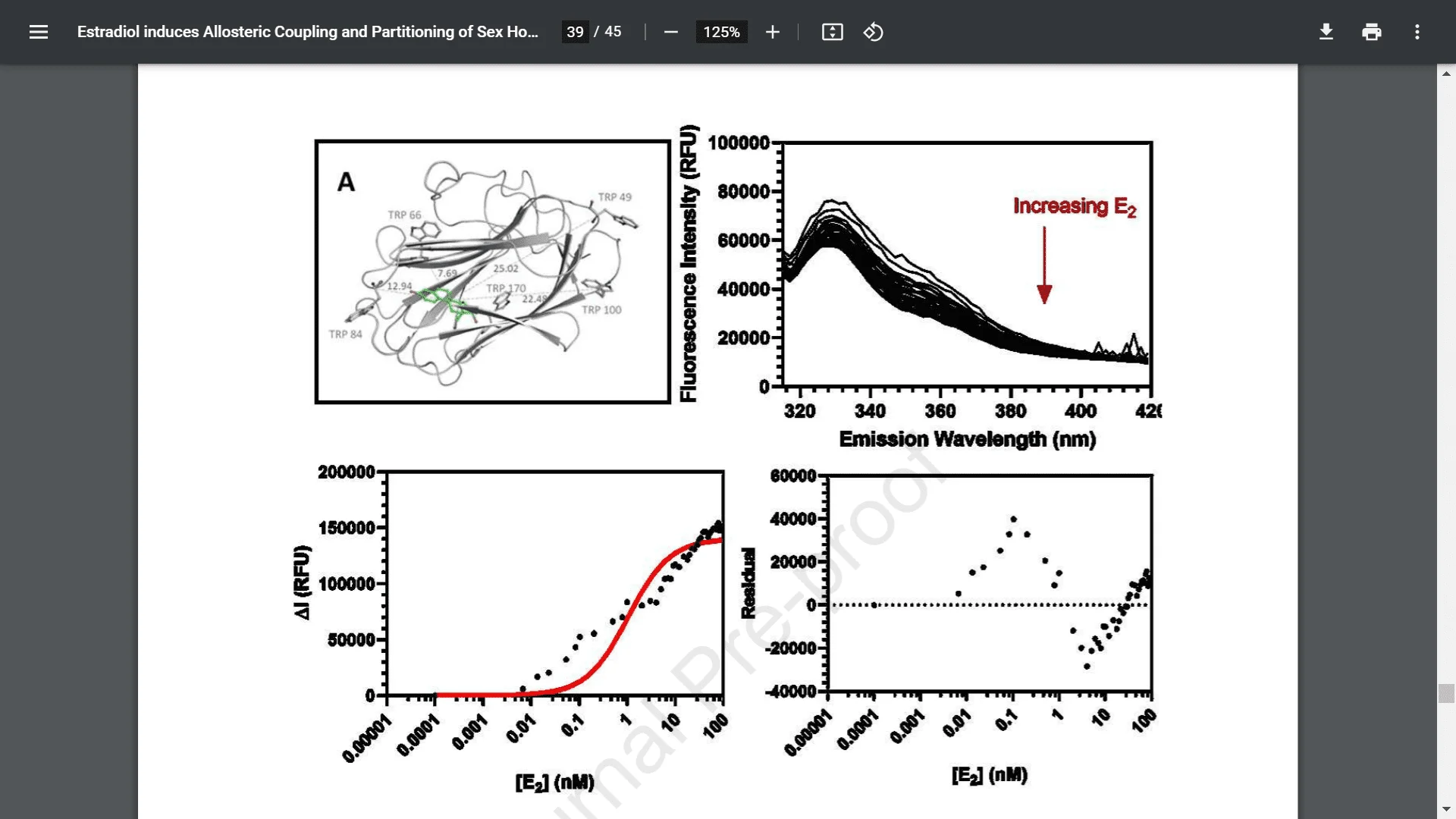Viewport: 1456px width, 819px height.
Task: Click the 'ΔI (RFU)' y-axis label
Action: tap(302, 582)
